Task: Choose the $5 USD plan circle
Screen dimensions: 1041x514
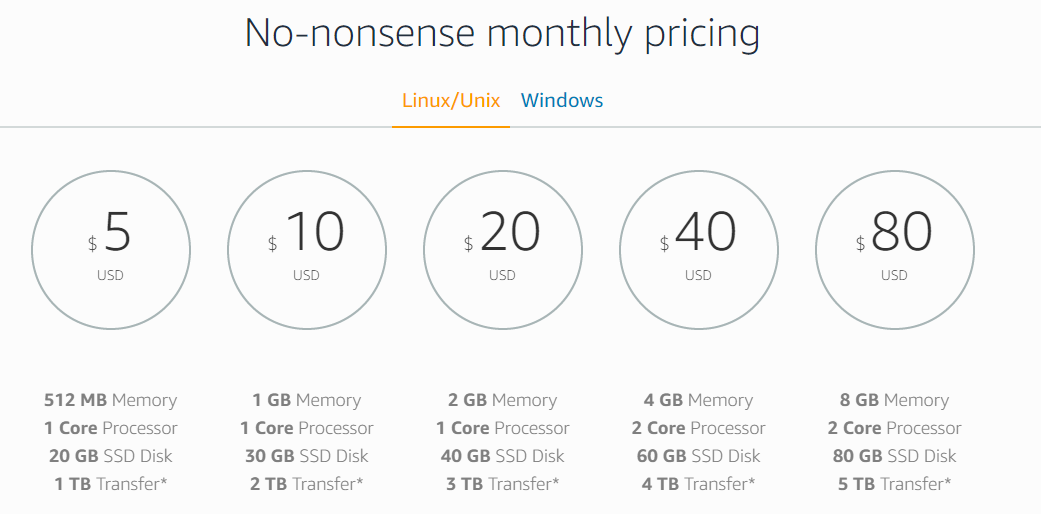Action: [x=111, y=250]
